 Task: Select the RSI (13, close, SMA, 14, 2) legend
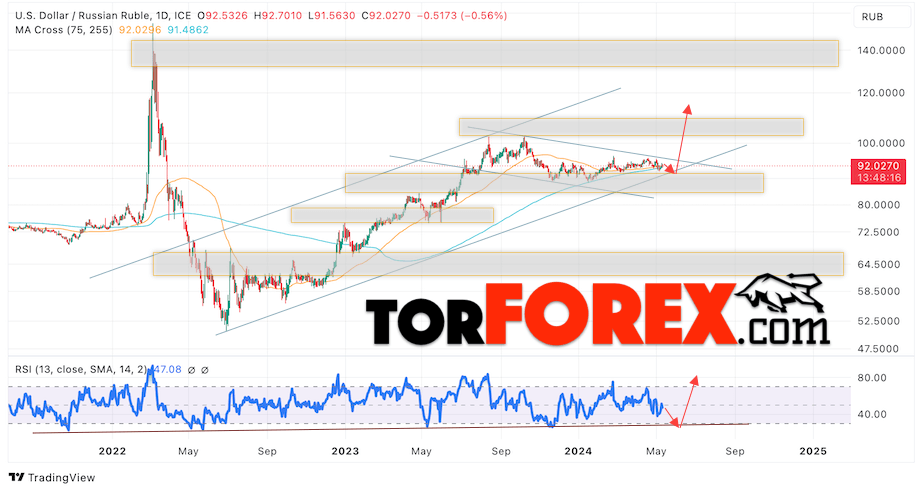point(81,370)
